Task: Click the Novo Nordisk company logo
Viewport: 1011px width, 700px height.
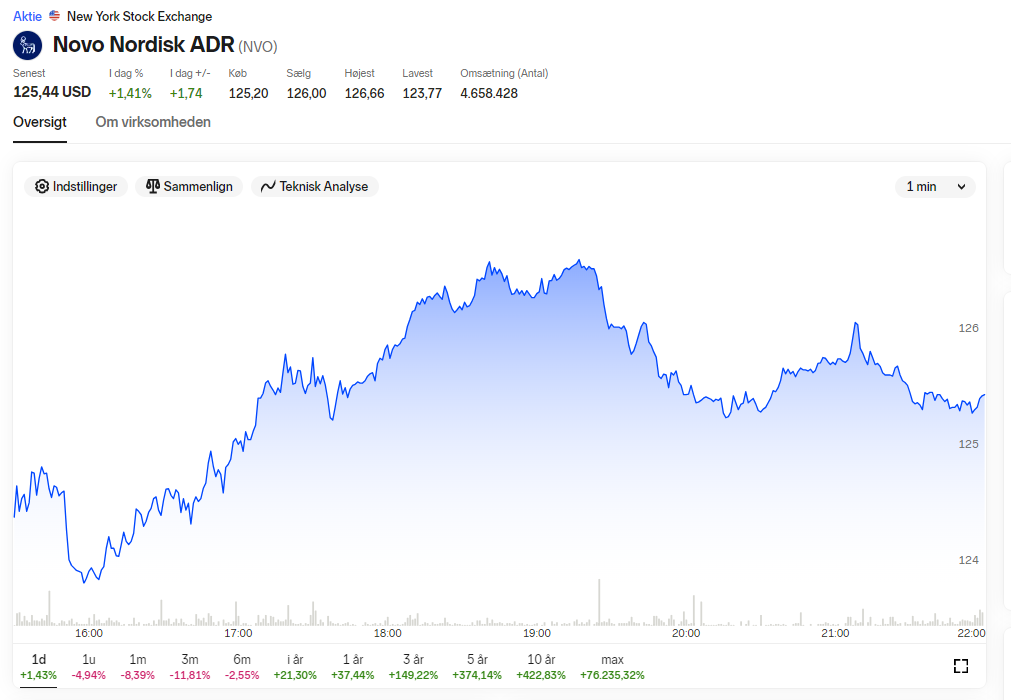Action: click(28, 46)
